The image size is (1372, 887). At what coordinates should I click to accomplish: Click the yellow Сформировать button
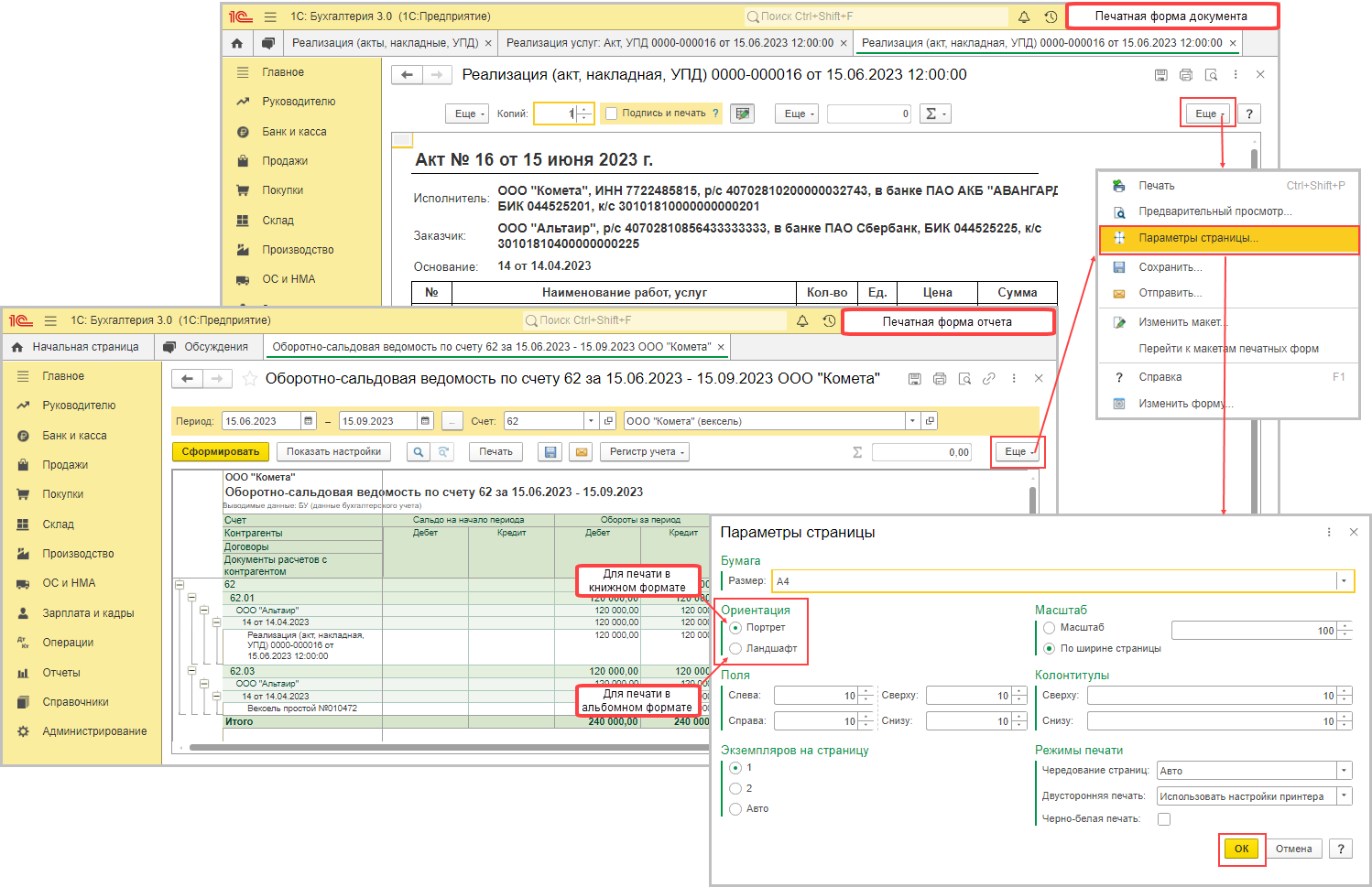point(220,452)
